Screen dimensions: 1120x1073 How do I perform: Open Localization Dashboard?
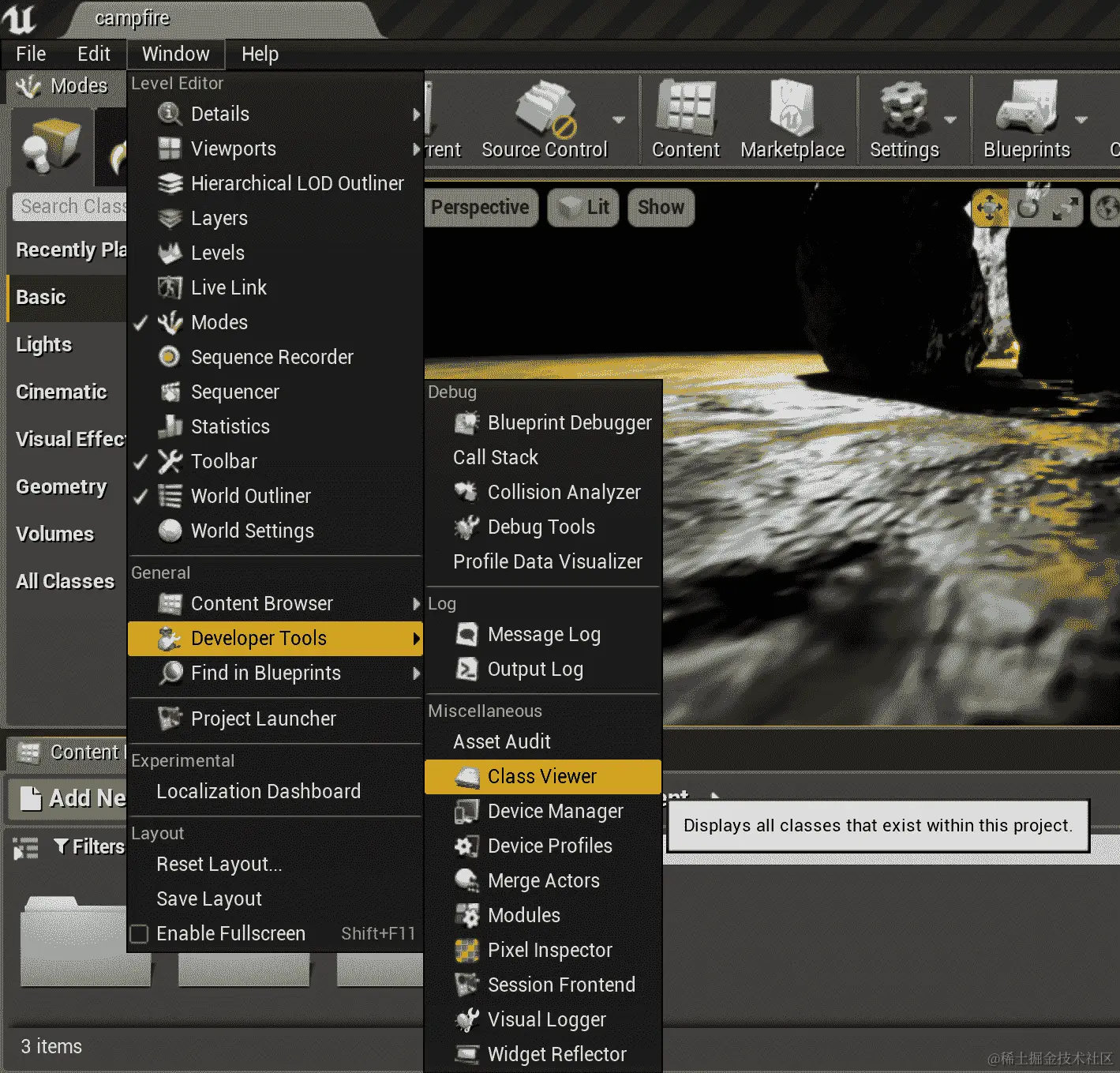275,791
